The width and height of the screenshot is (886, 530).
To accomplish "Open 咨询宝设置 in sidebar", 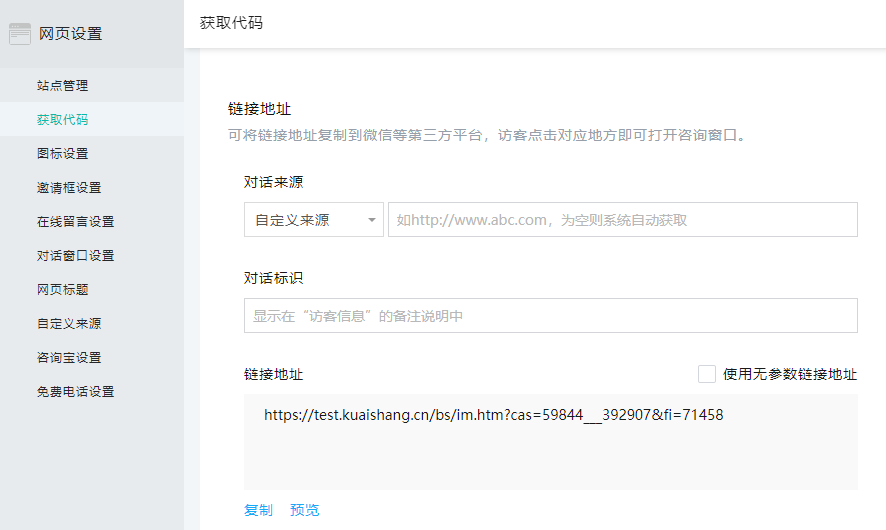I will 68,358.
